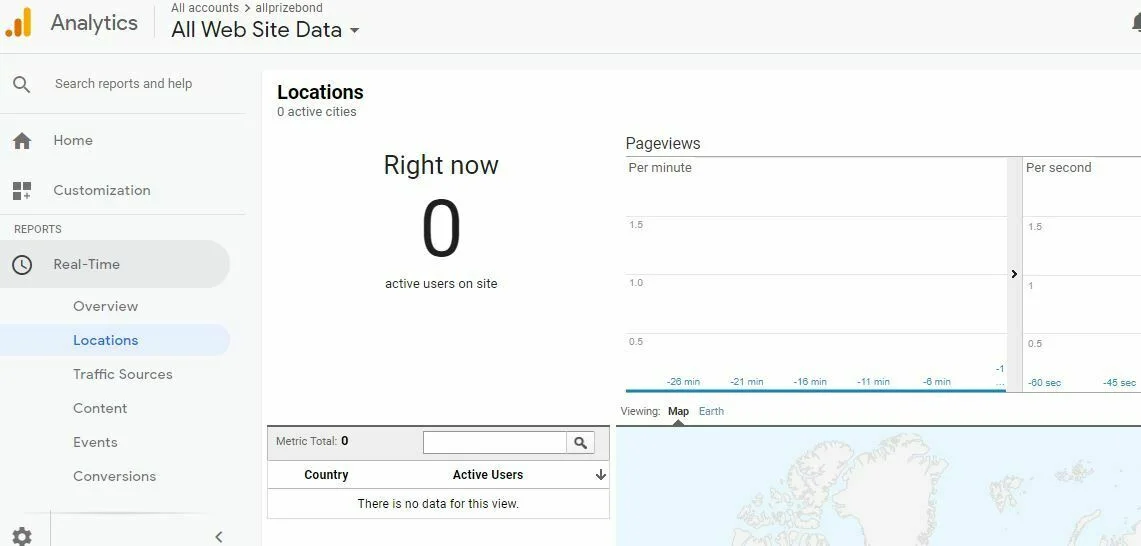
Task: Click the 'active users on site' text
Action: [x=441, y=284]
